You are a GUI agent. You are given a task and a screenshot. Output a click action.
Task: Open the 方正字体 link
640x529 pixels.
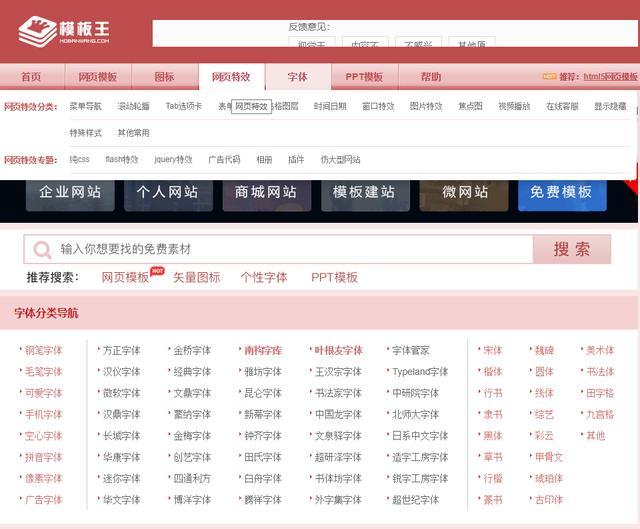[122, 351]
